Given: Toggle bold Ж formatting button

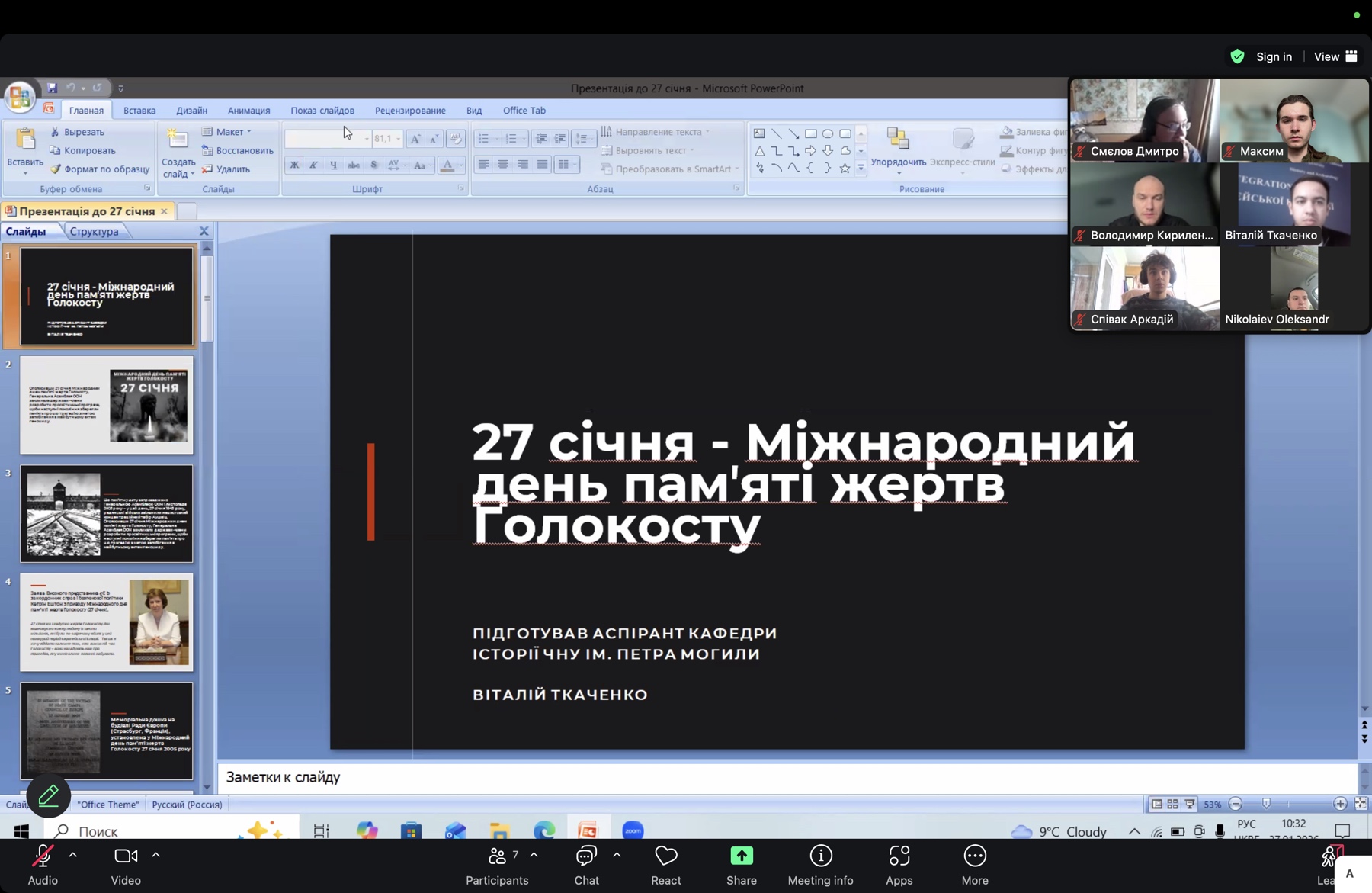Looking at the screenshot, I should (x=294, y=165).
